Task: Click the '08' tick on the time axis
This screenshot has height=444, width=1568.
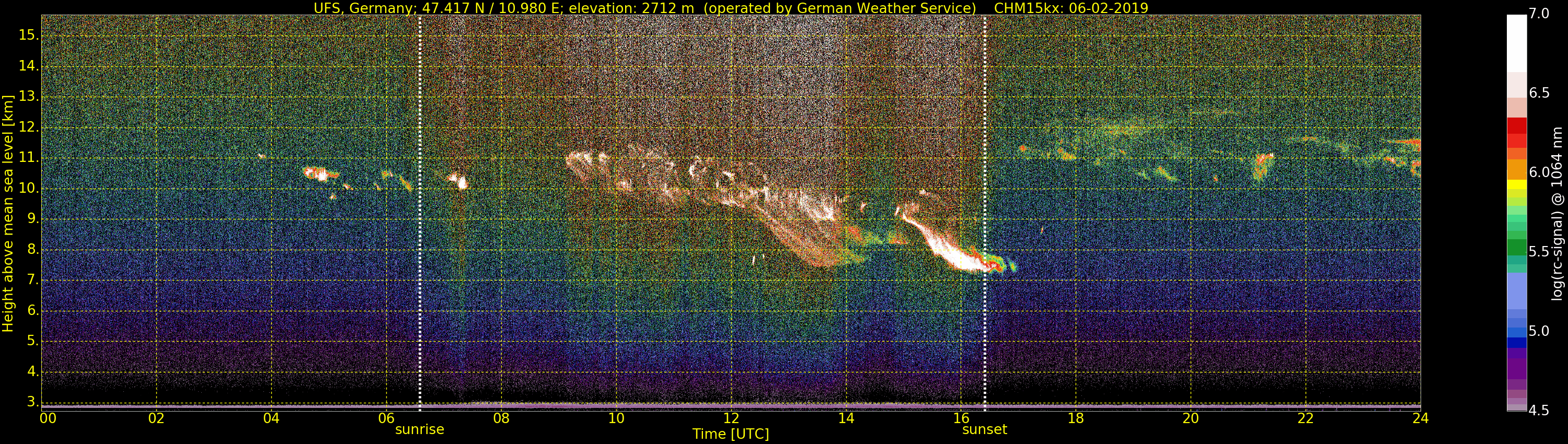Action: click(x=501, y=418)
